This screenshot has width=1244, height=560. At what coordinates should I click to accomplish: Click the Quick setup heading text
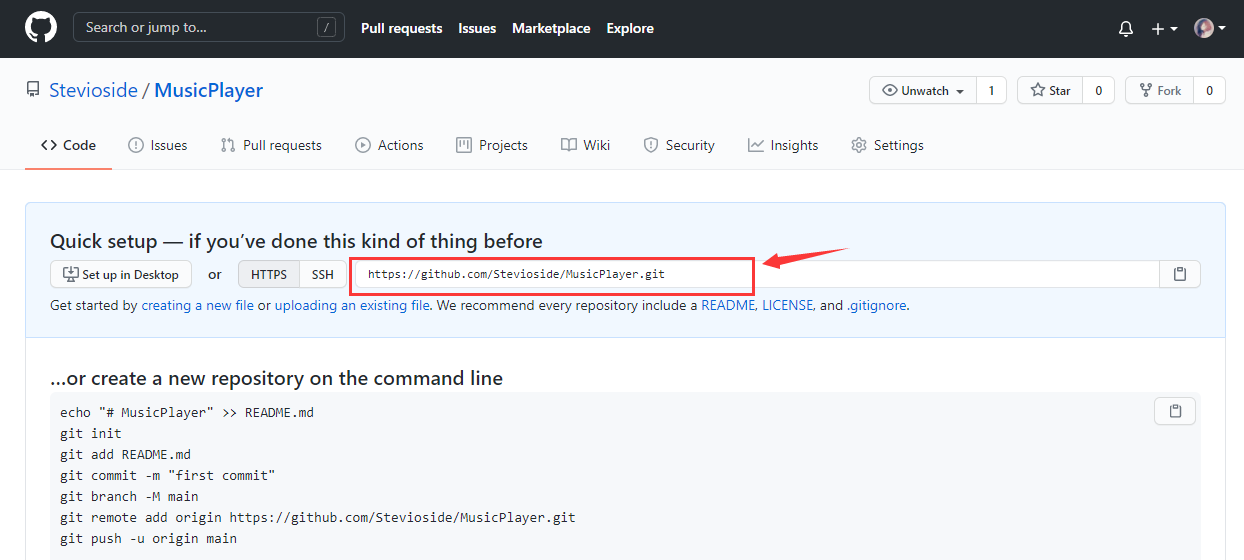[296, 241]
